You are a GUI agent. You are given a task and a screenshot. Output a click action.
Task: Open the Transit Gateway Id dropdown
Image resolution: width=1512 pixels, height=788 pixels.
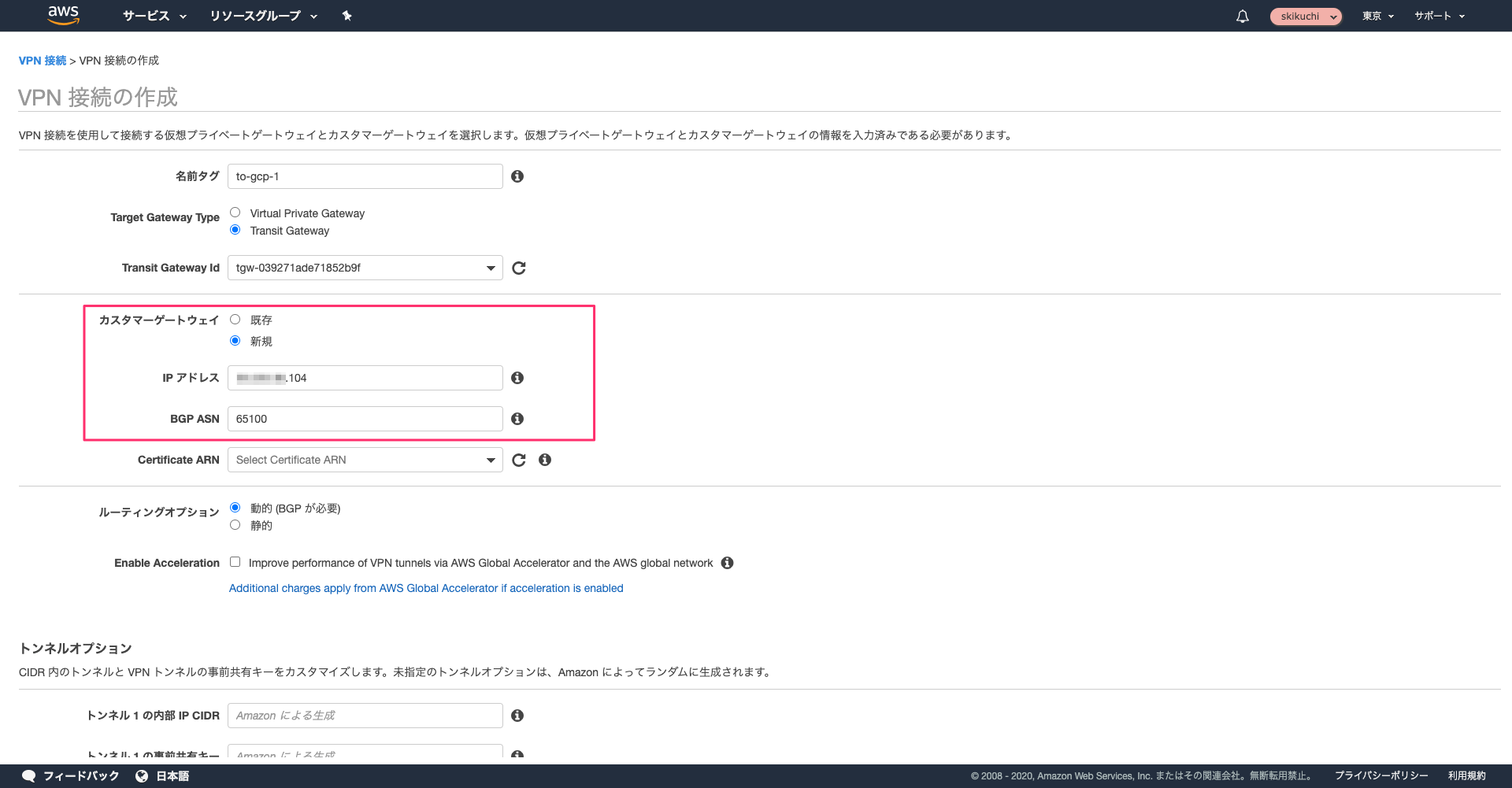[490, 268]
